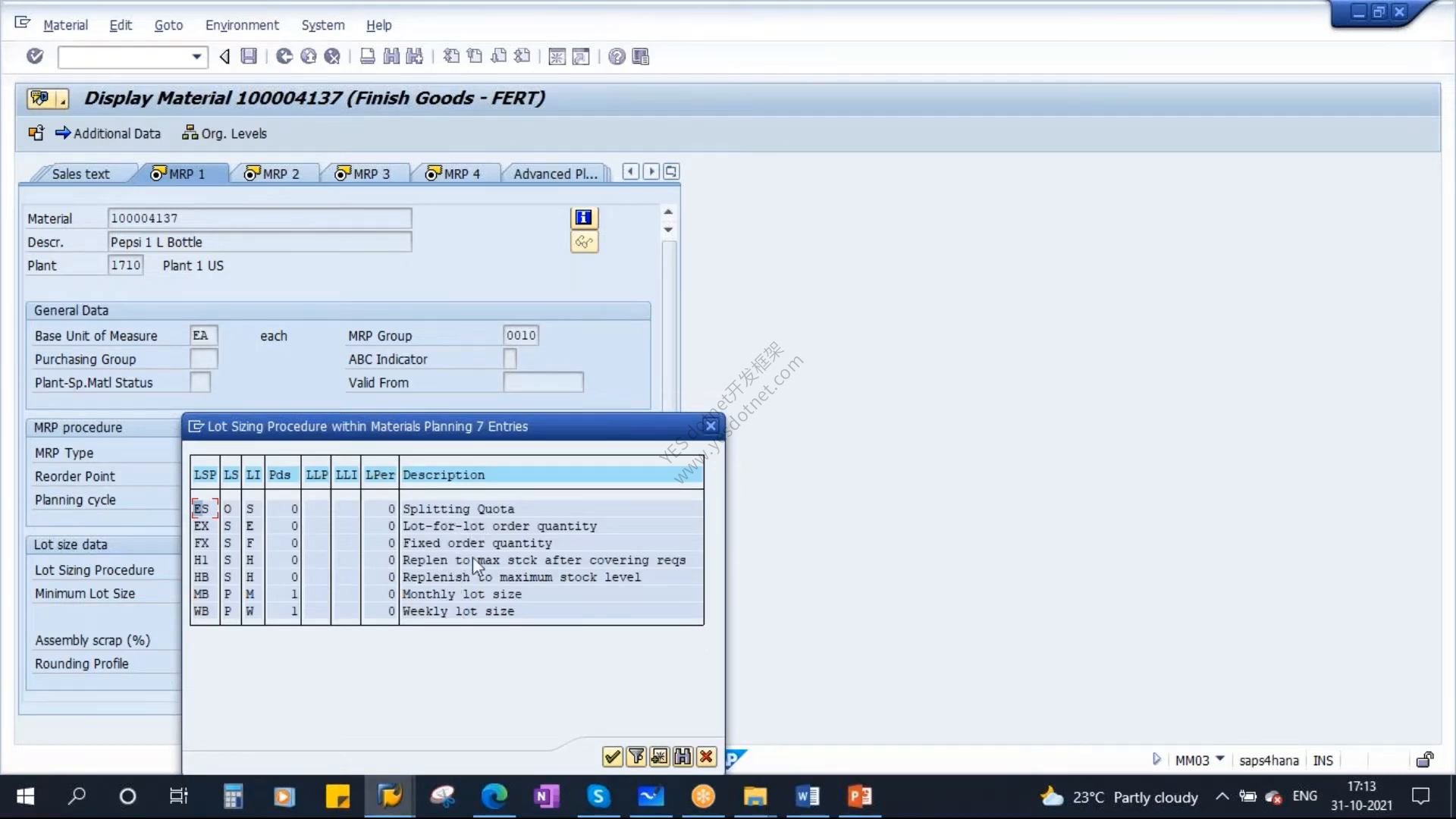
Task: Click the green Back arrow icon
Action: [284, 56]
